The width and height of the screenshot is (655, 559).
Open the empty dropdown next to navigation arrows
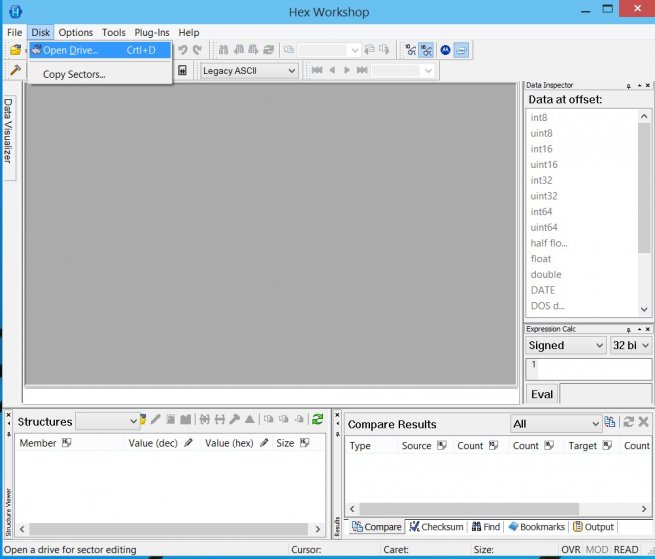[403, 71]
